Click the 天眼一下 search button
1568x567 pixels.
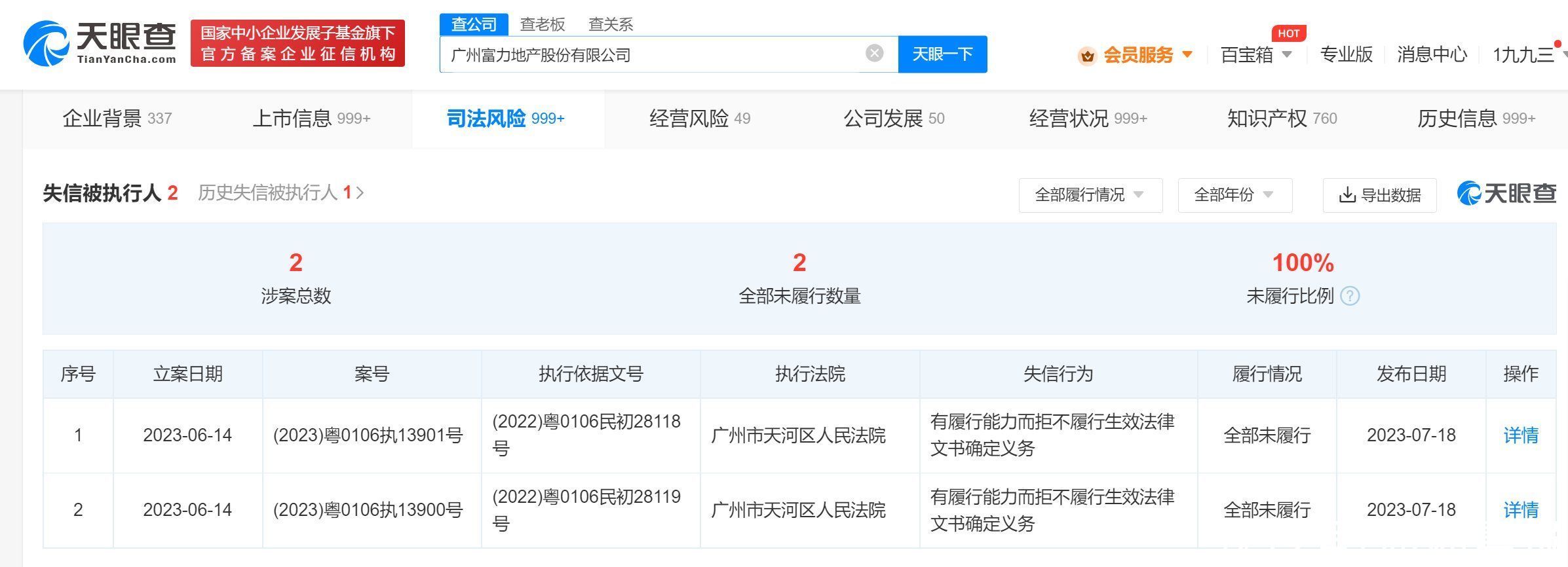pos(942,54)
